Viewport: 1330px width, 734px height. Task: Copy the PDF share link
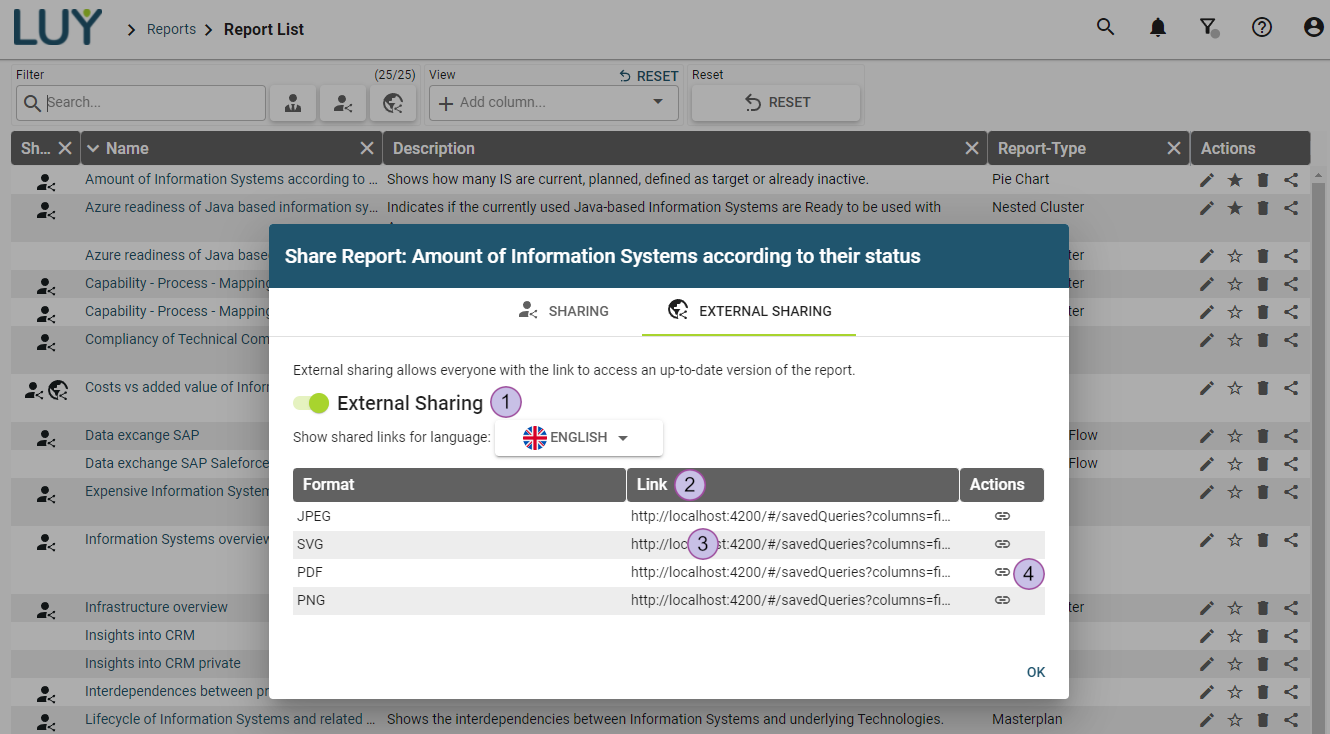[x=1001, y=572]
